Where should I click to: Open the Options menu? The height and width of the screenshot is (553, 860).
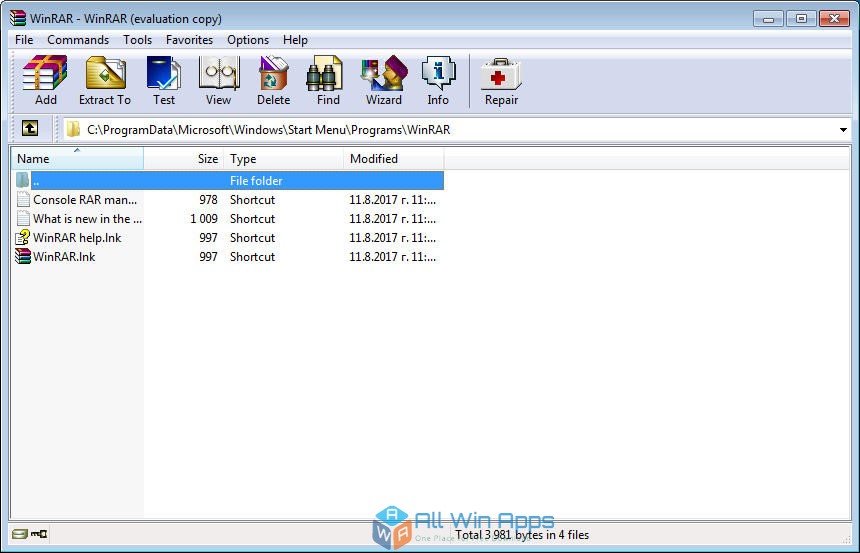coord(248,40)
